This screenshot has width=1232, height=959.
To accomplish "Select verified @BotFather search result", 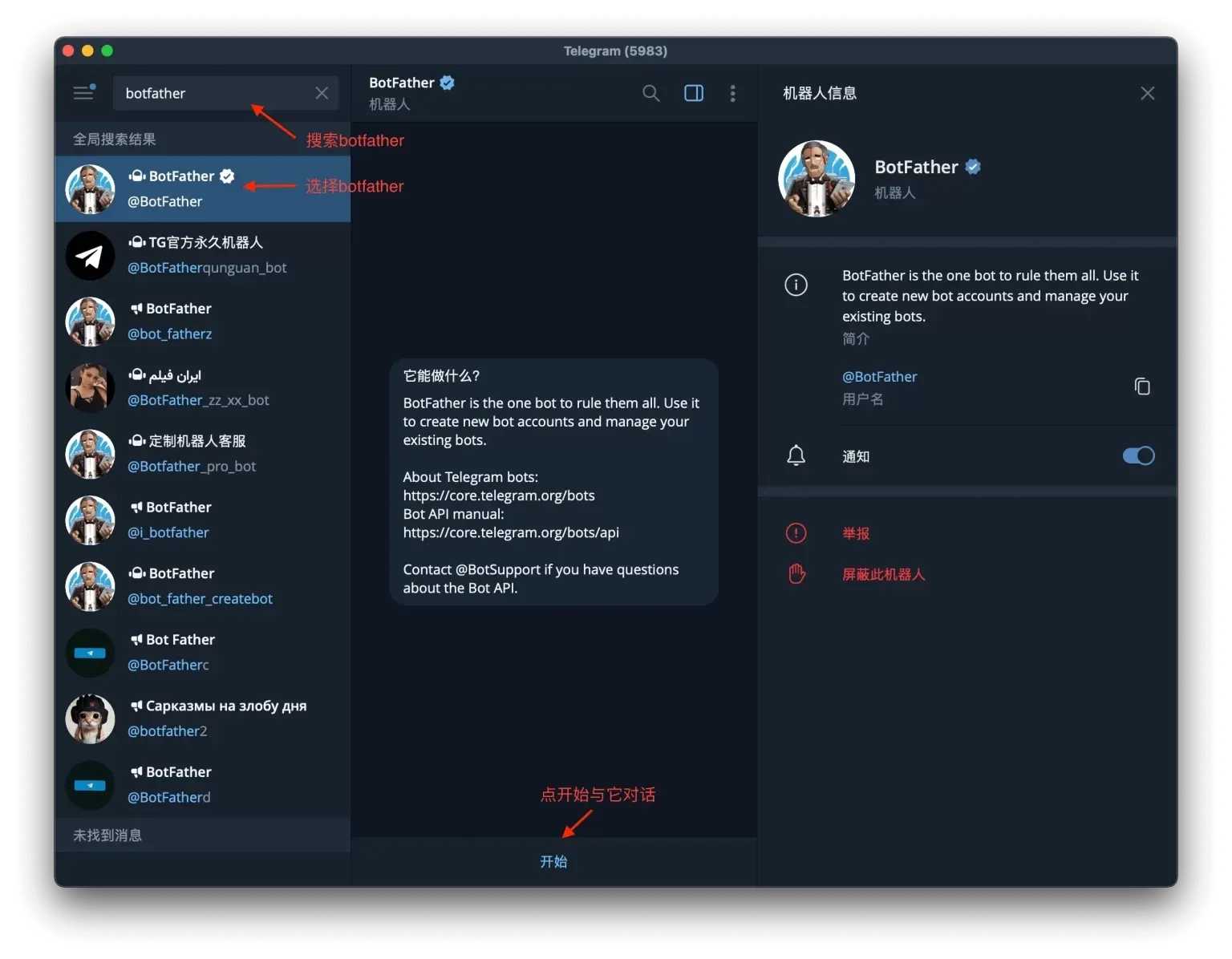I will (x=202, y=188).
